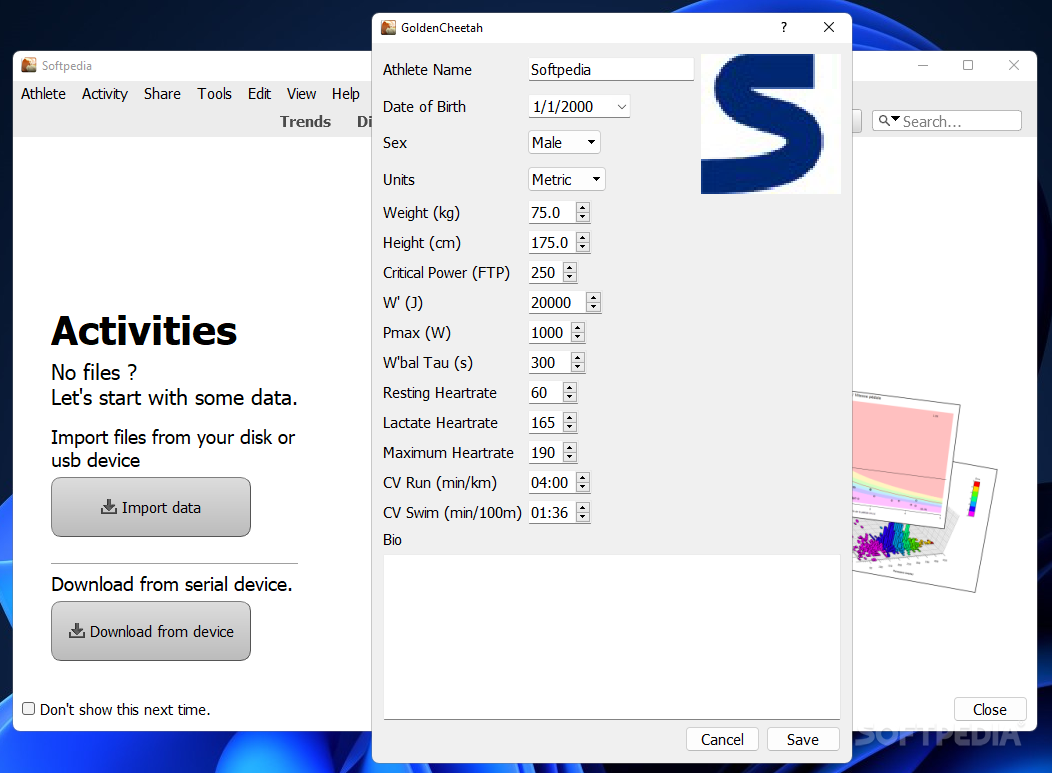Viewport: 1052px width, 773px height.
Task: Close the GoldenCheetah athlete dialog
Action: click(x=829, y=28)
